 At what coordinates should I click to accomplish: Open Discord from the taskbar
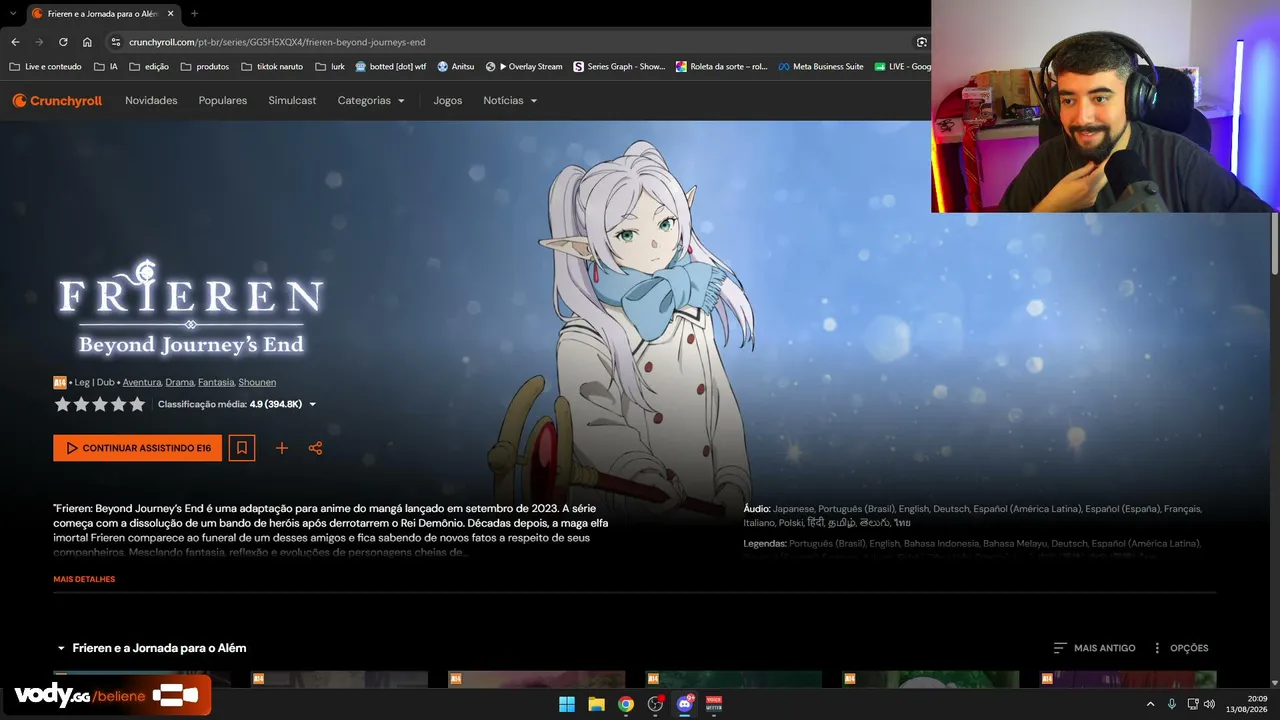coord(685,704)
